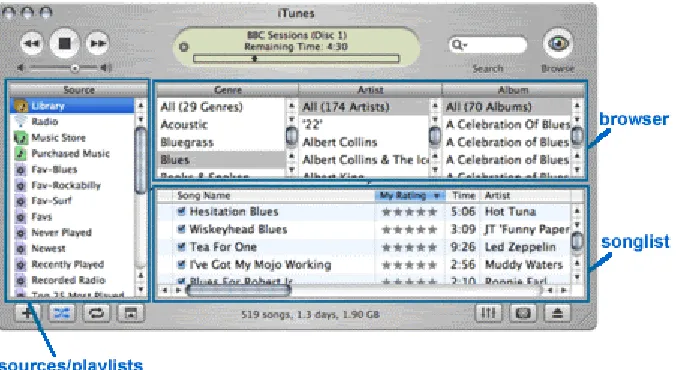Click the high volume speaker icon
The image size is (678, 370).
coord(106,67)
